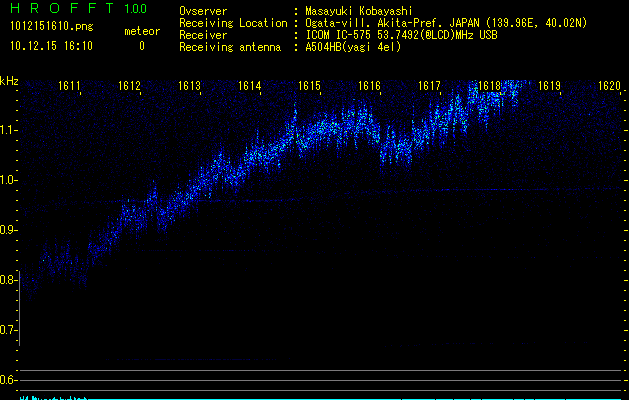629x400 pixels.
Task: Click the 0.9 frequency axis label
Action: tap(8, 230)
